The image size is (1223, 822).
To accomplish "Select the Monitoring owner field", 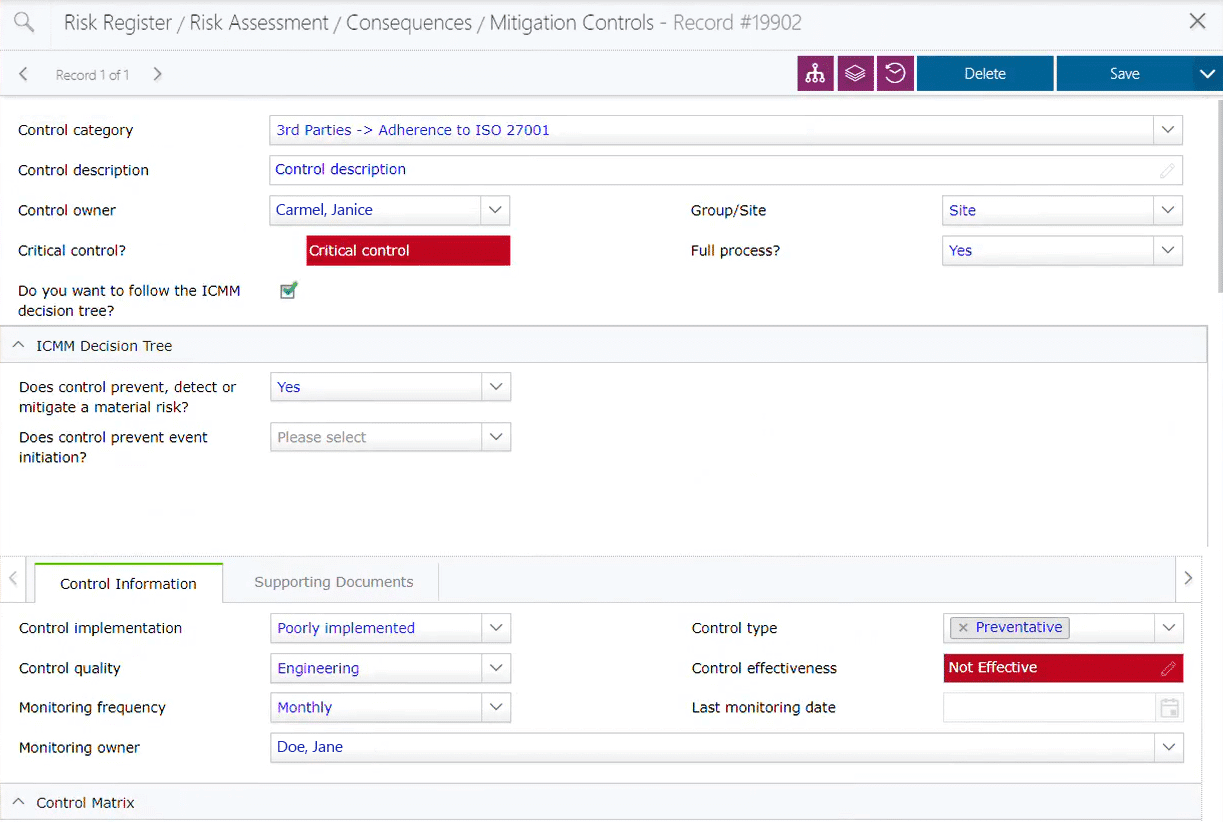I will [x=700, y=747].
